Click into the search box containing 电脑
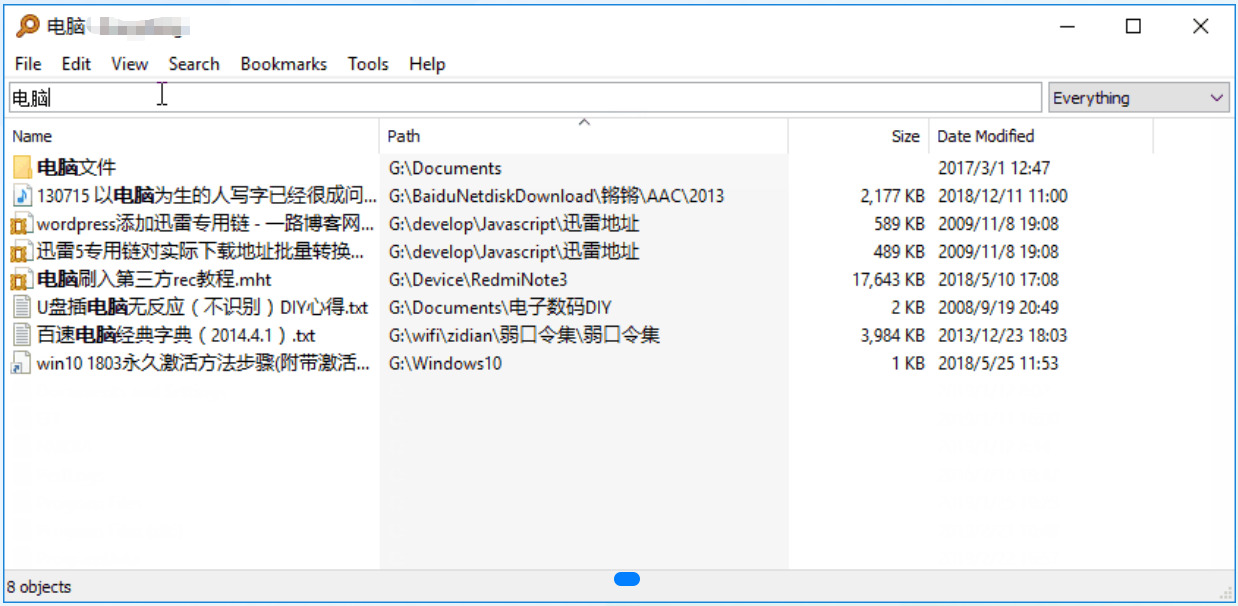The image size is (1238, 606). click(x=525, y=98)
